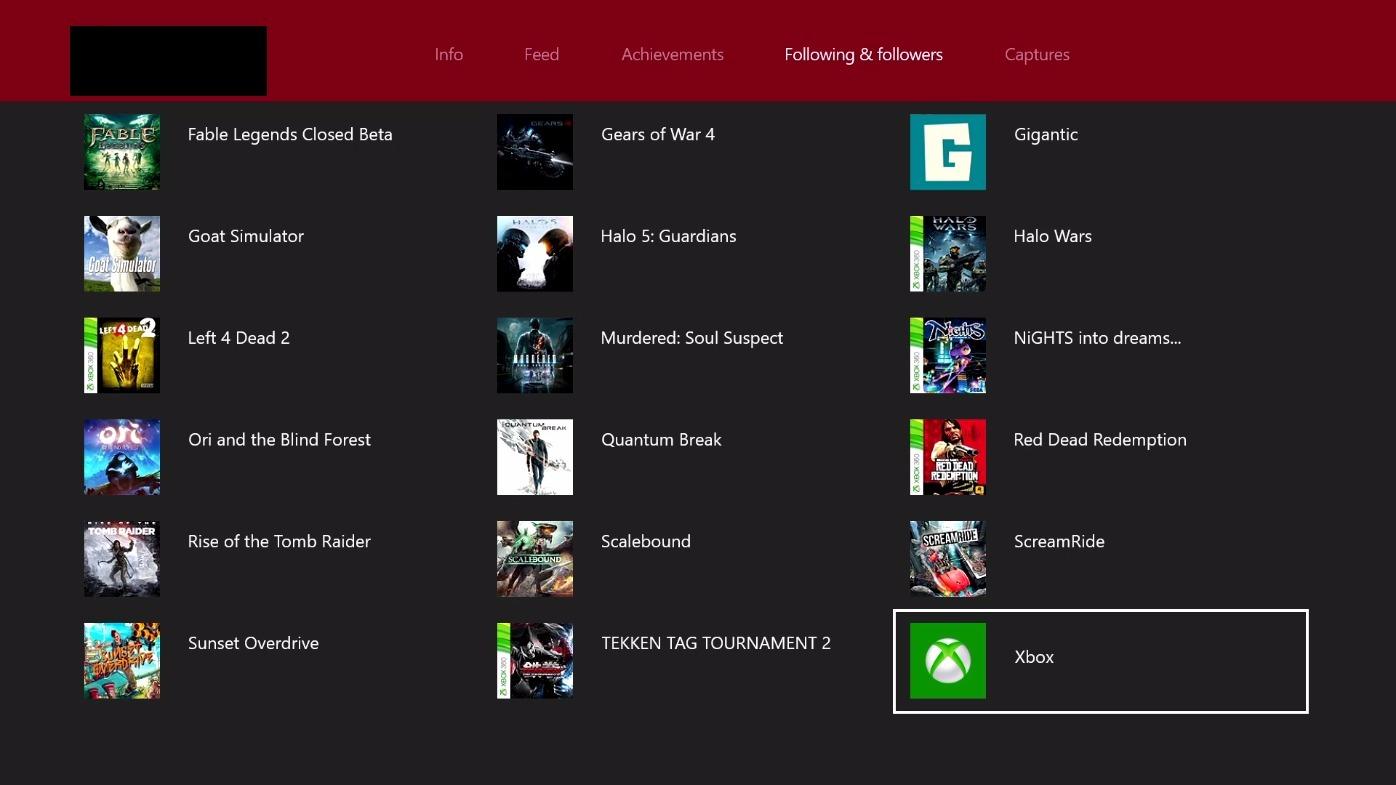Open the Rise of the Tomb Raider title

click(279, 541)
